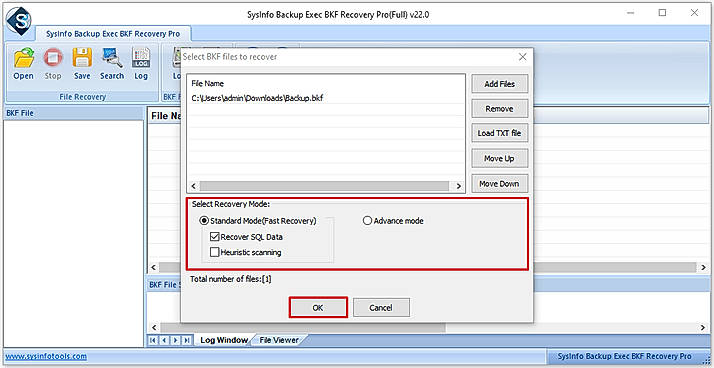Confirm with the OK button
The height and width of the screenshot is (368, 714).
pos(318,307)
